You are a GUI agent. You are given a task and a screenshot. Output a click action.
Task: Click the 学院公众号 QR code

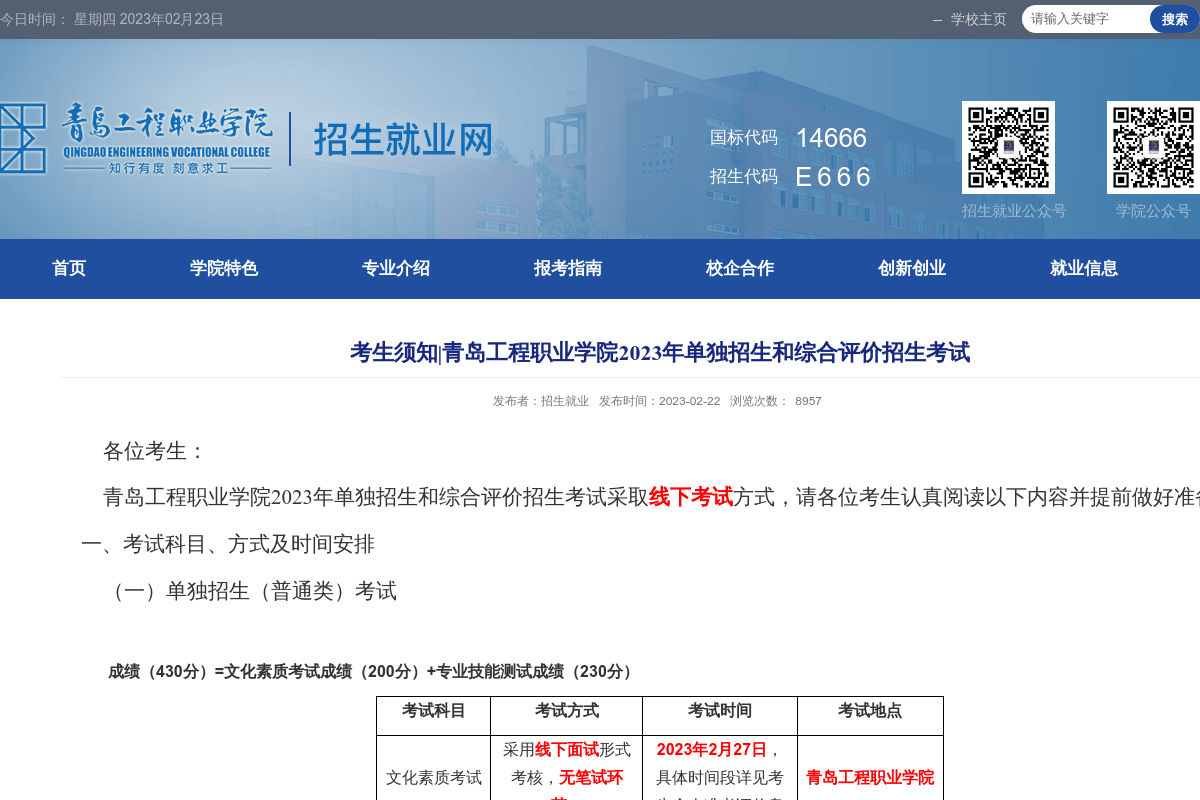(x=1153, y=147)
